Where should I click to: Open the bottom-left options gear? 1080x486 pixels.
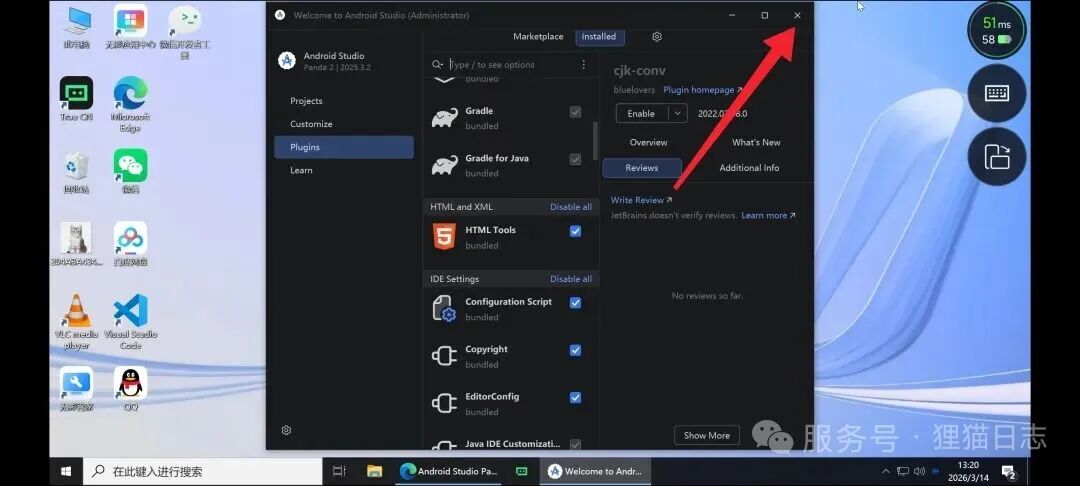click(287, 430)
